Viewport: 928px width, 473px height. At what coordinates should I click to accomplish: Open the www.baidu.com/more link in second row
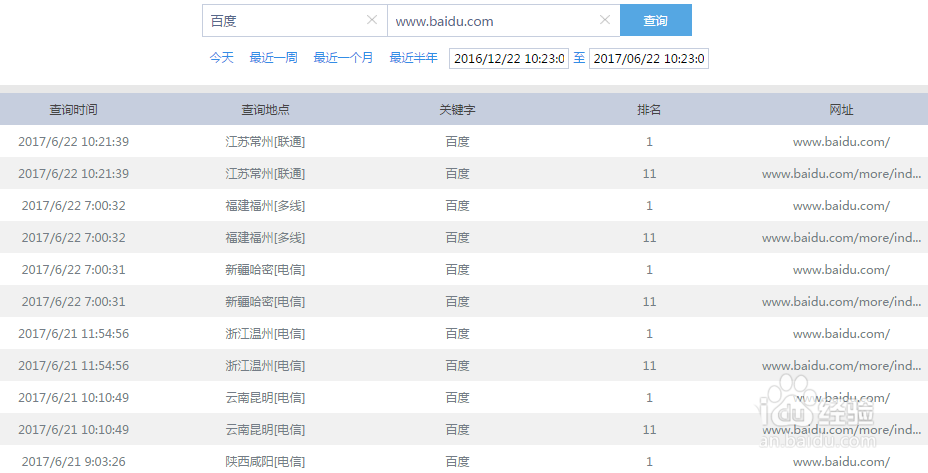(841, 174)
